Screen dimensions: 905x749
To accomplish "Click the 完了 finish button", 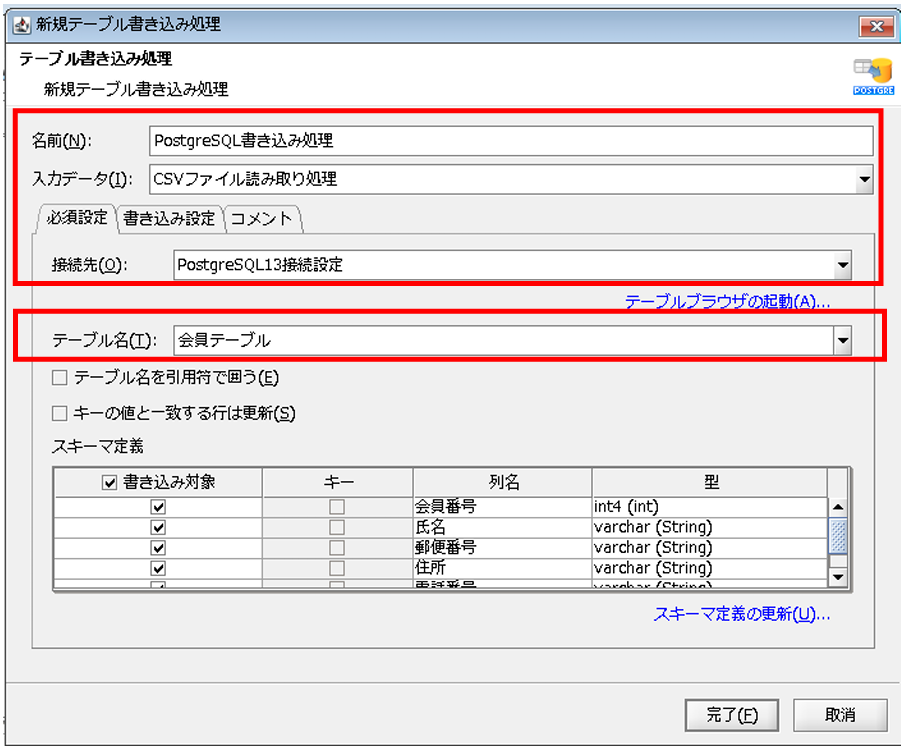I will pyautogui.click(x=732, y=715).
